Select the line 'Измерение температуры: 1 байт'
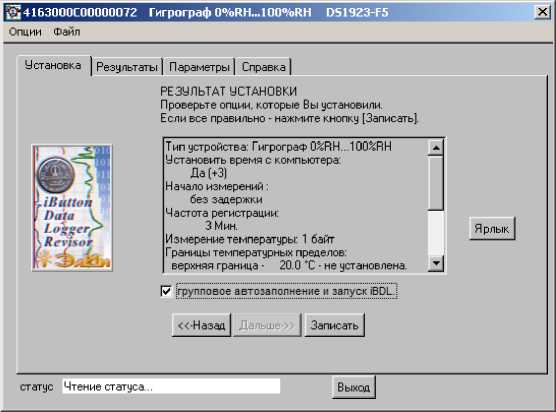The width and height of the screenshot is (556, 412). tap(250, 239)
